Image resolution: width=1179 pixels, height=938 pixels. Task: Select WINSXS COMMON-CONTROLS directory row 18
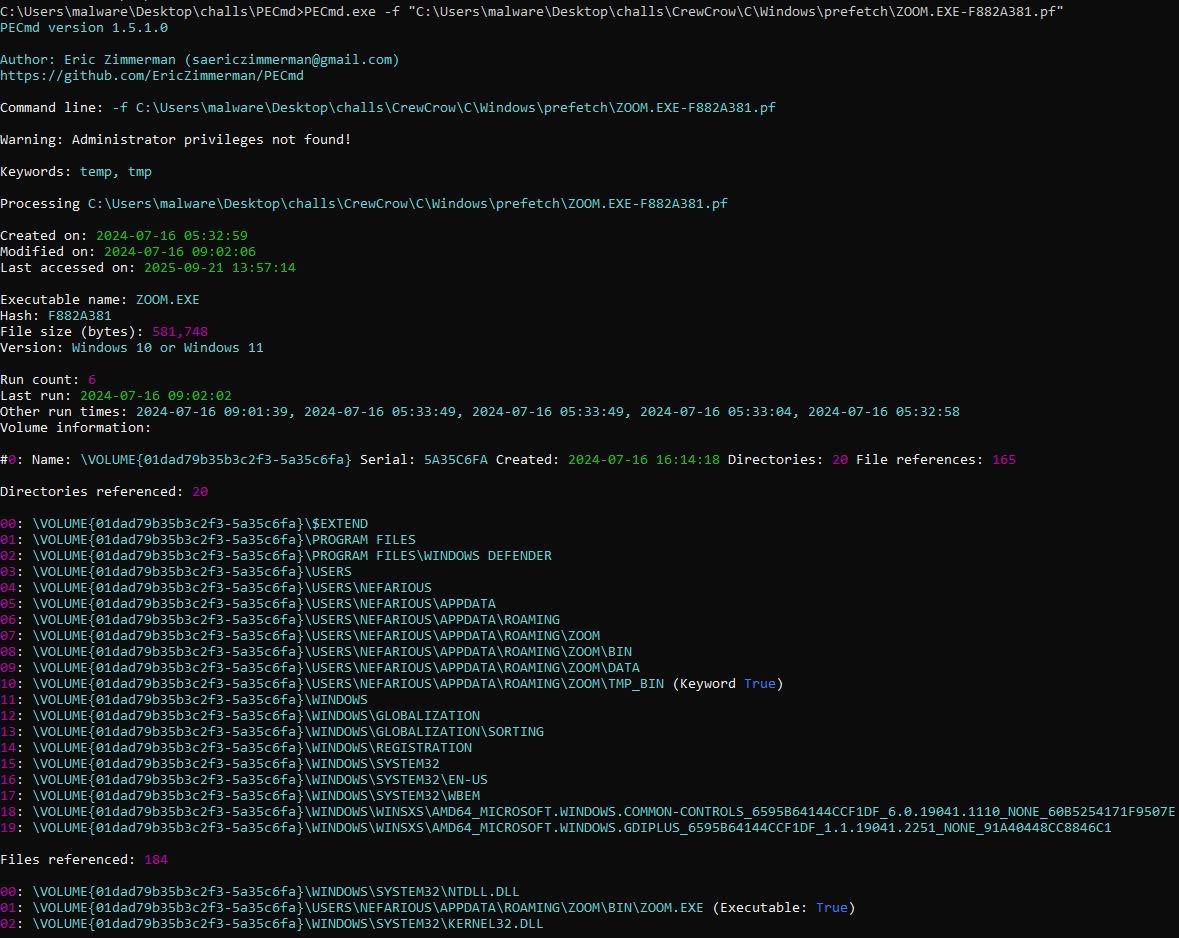pos(587,812)
